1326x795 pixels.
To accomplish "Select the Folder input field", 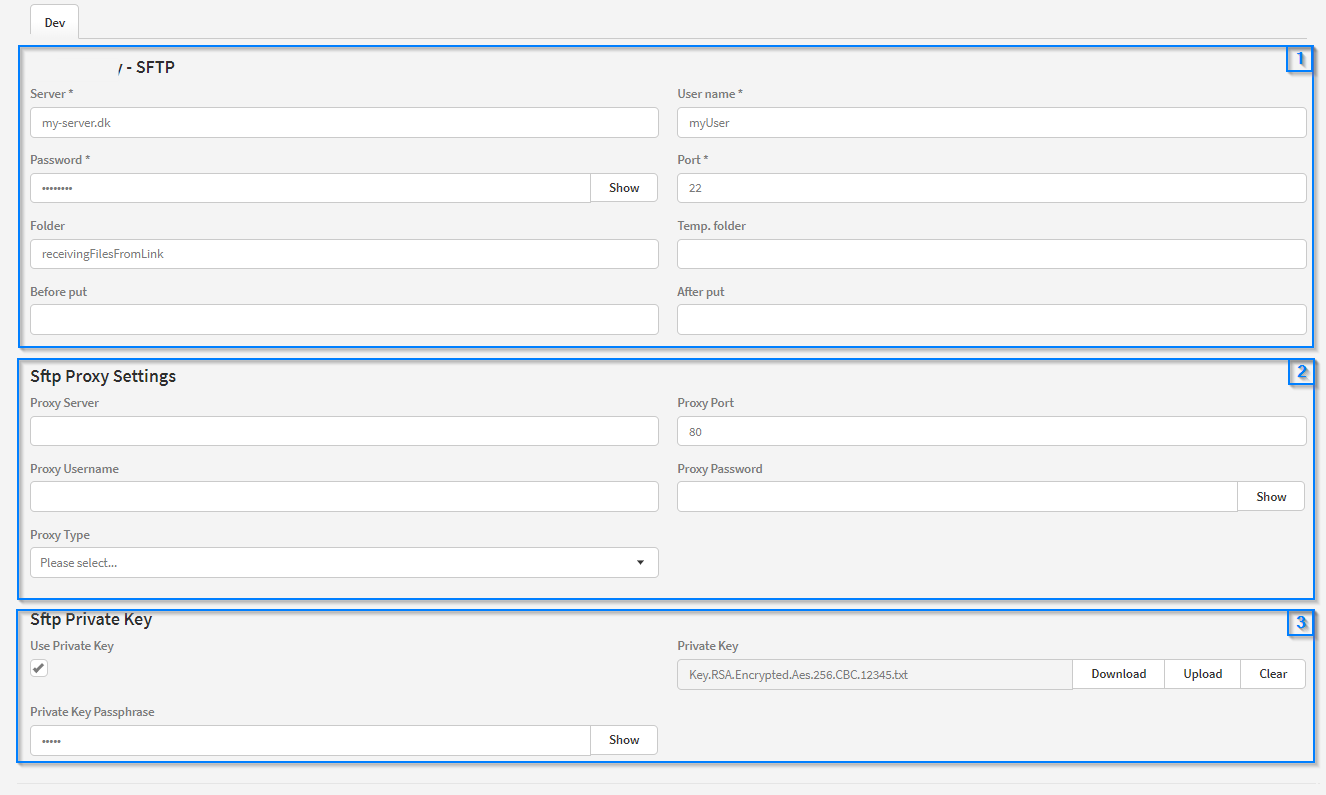I will [344, 254].
